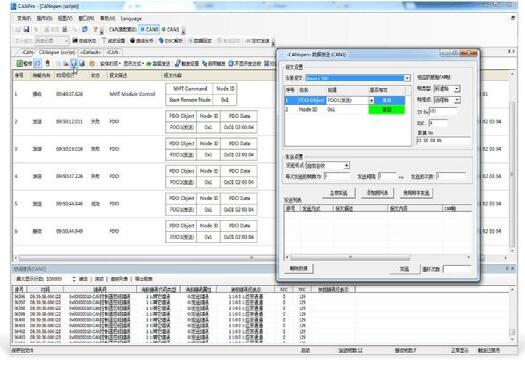Click the confirm button after max display rows
Image resolution: width=525 pixels, height=368 pixels.
pyautogui.click(x=83, y=279)
